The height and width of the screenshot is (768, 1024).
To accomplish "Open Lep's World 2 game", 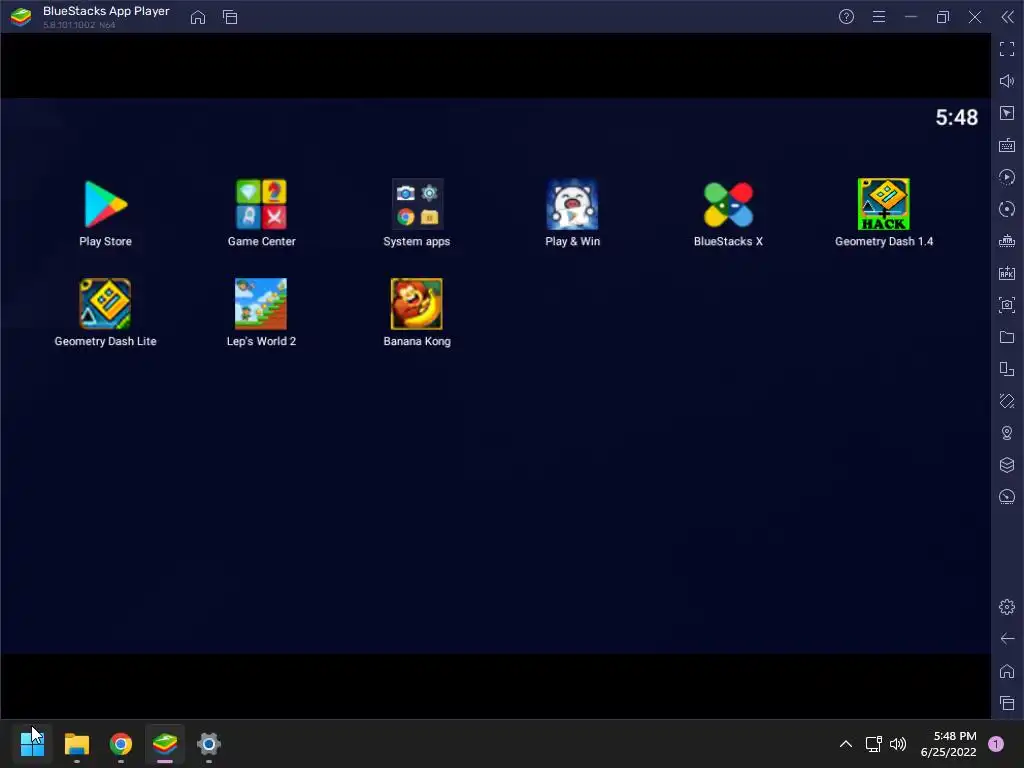I will [261, 304].
